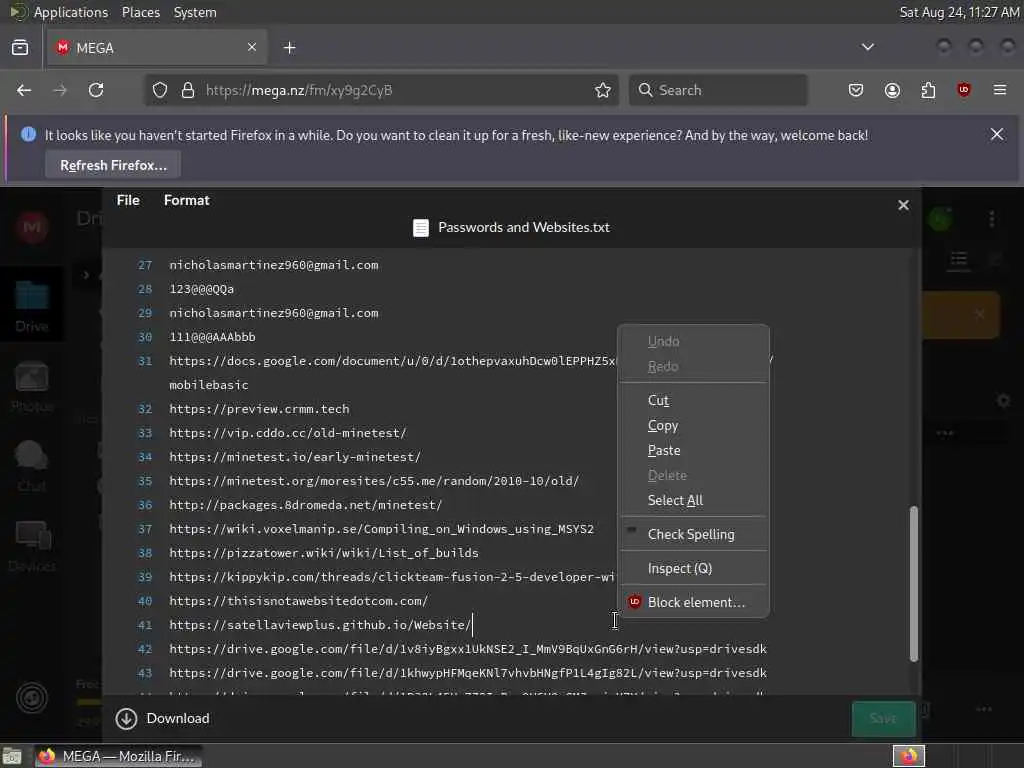Screen dimensions: 1024x768
Task: Choose Paste from context menu
Action: pyautogui.click(x=694, y=451)
